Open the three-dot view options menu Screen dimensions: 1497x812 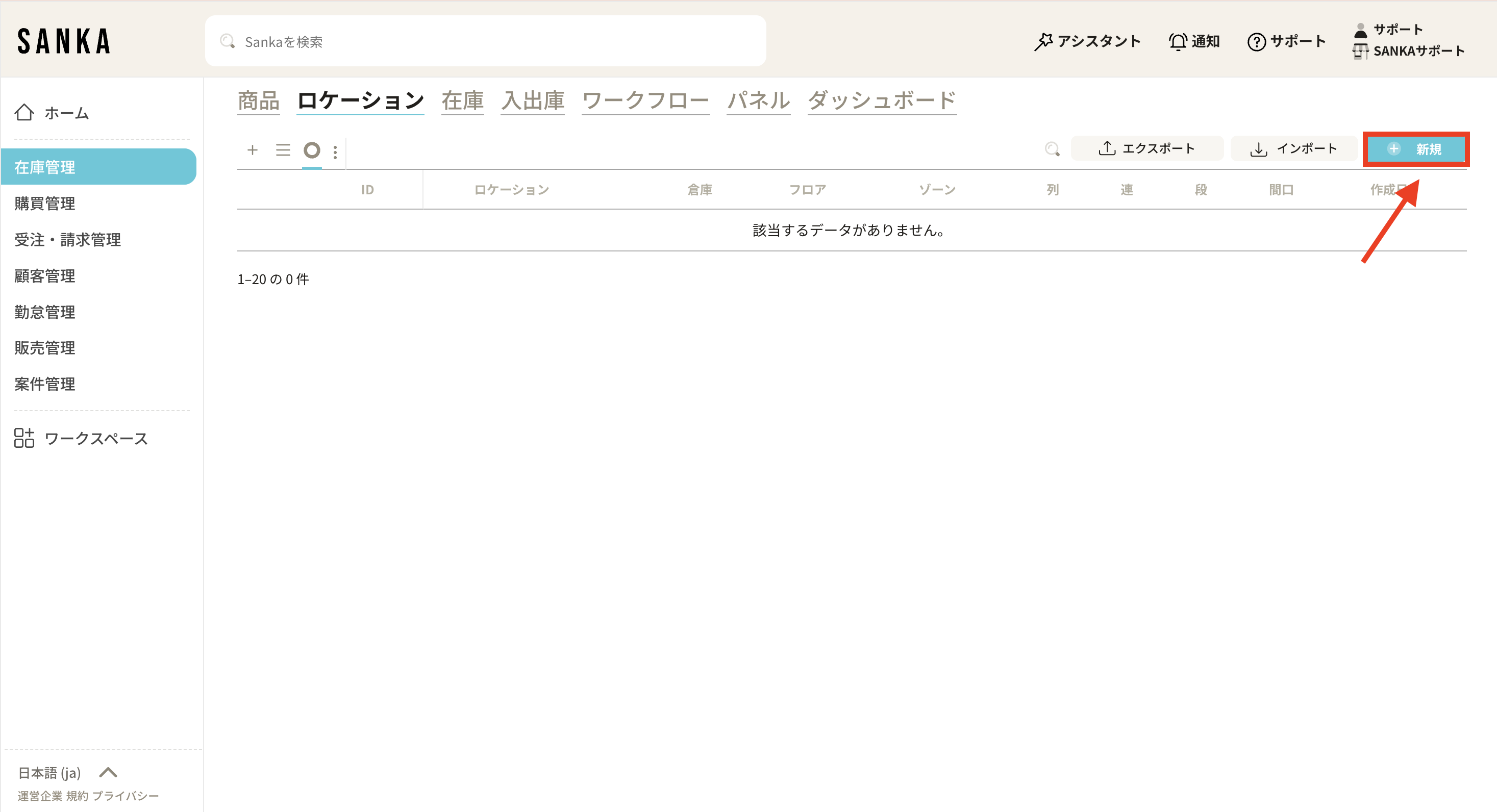335,152
